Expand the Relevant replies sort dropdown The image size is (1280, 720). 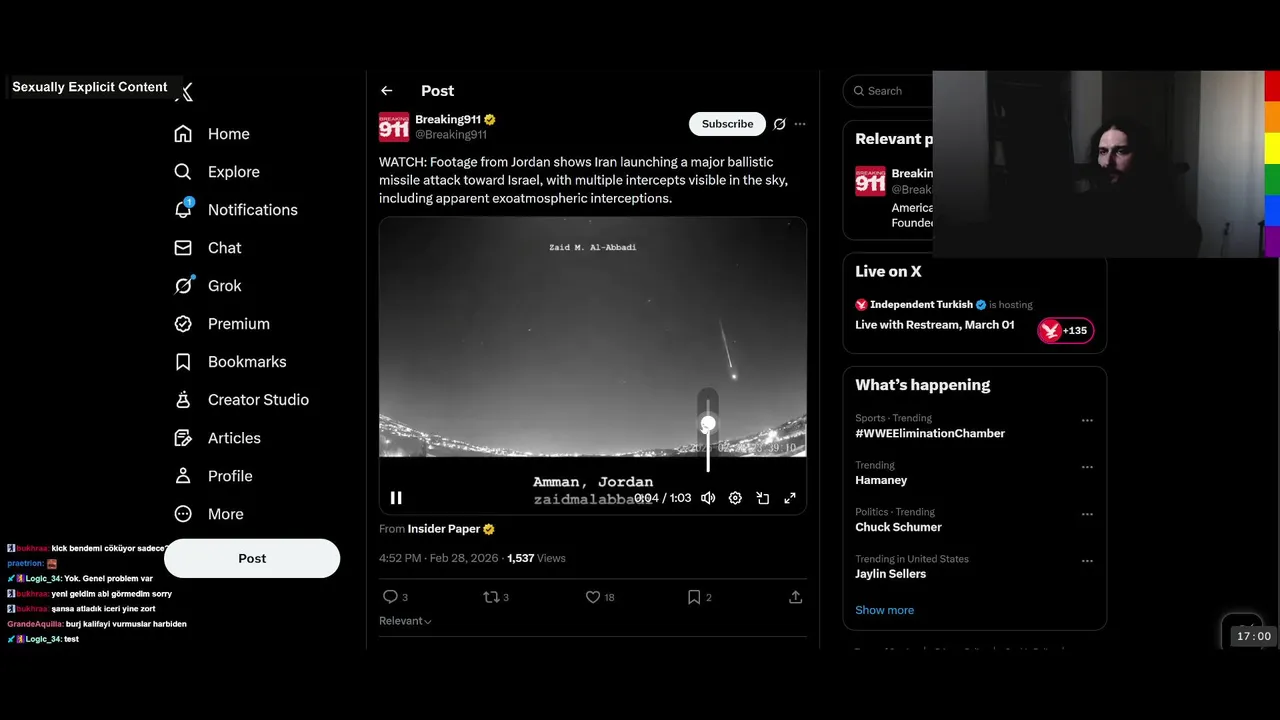[x=405, y=621]
